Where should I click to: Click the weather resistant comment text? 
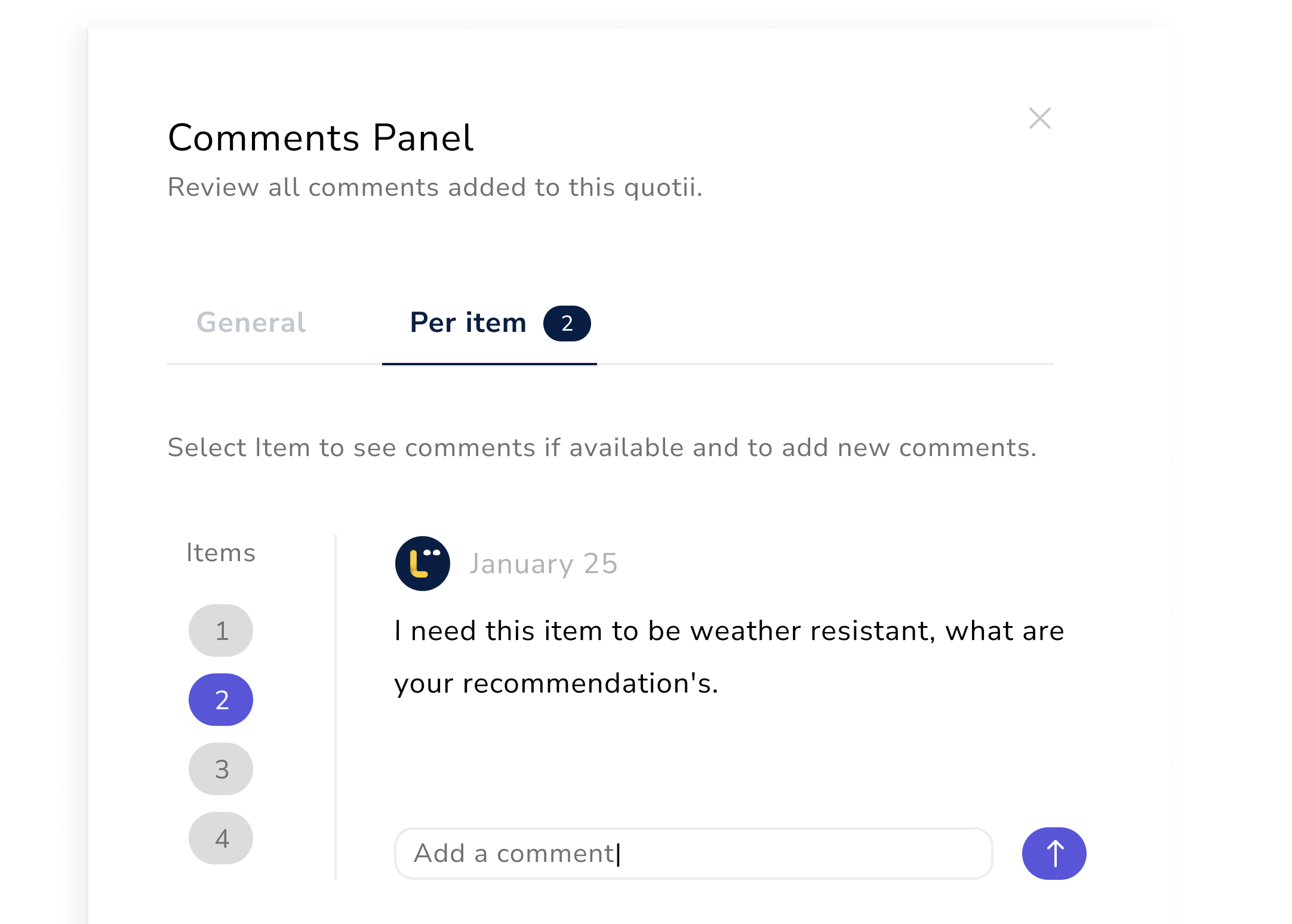[729, 657]
